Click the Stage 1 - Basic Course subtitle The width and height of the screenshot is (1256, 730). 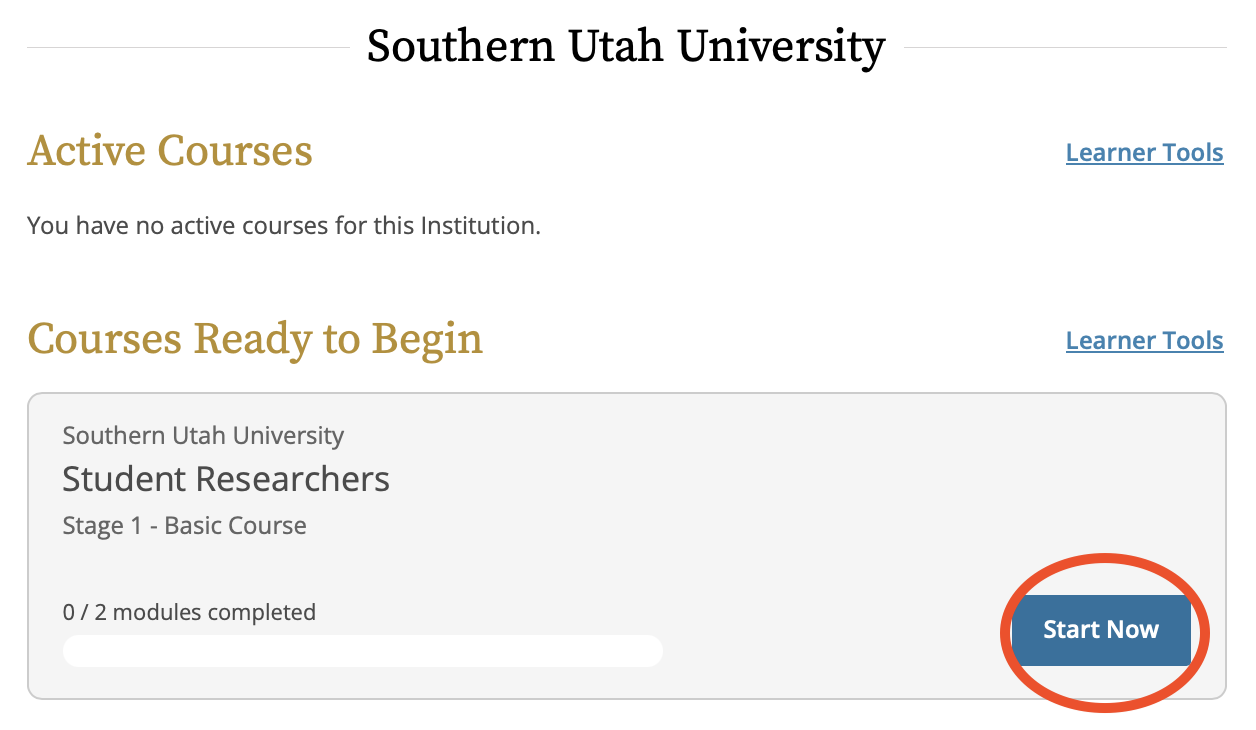[184, 526]
